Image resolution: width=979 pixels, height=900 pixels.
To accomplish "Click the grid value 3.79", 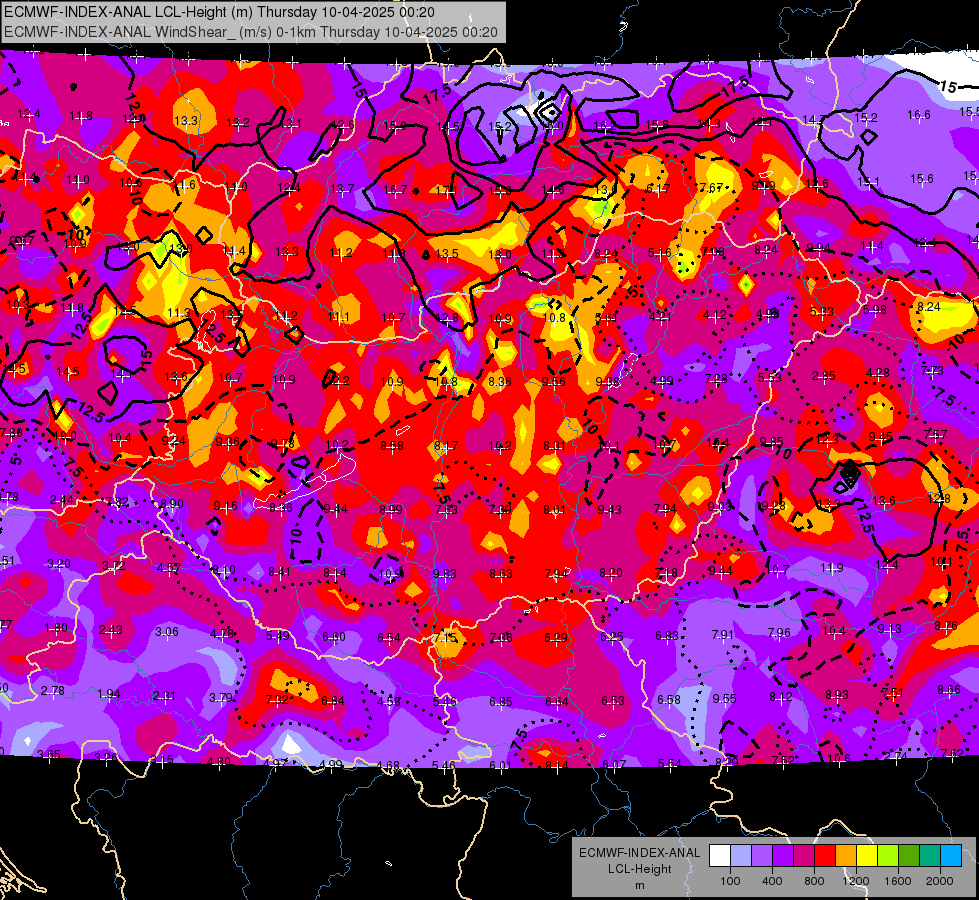I will click(221, 698).
